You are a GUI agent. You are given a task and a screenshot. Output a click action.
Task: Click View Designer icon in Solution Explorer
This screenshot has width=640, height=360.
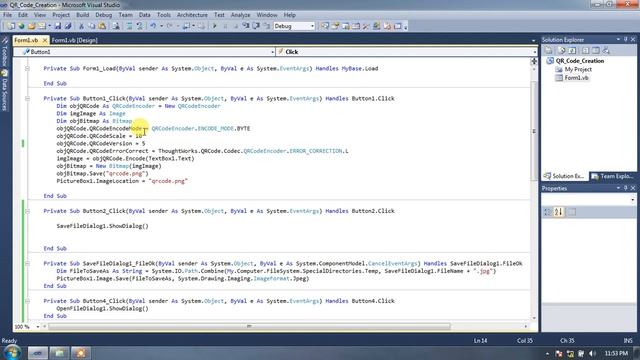(x=596, y=50)
